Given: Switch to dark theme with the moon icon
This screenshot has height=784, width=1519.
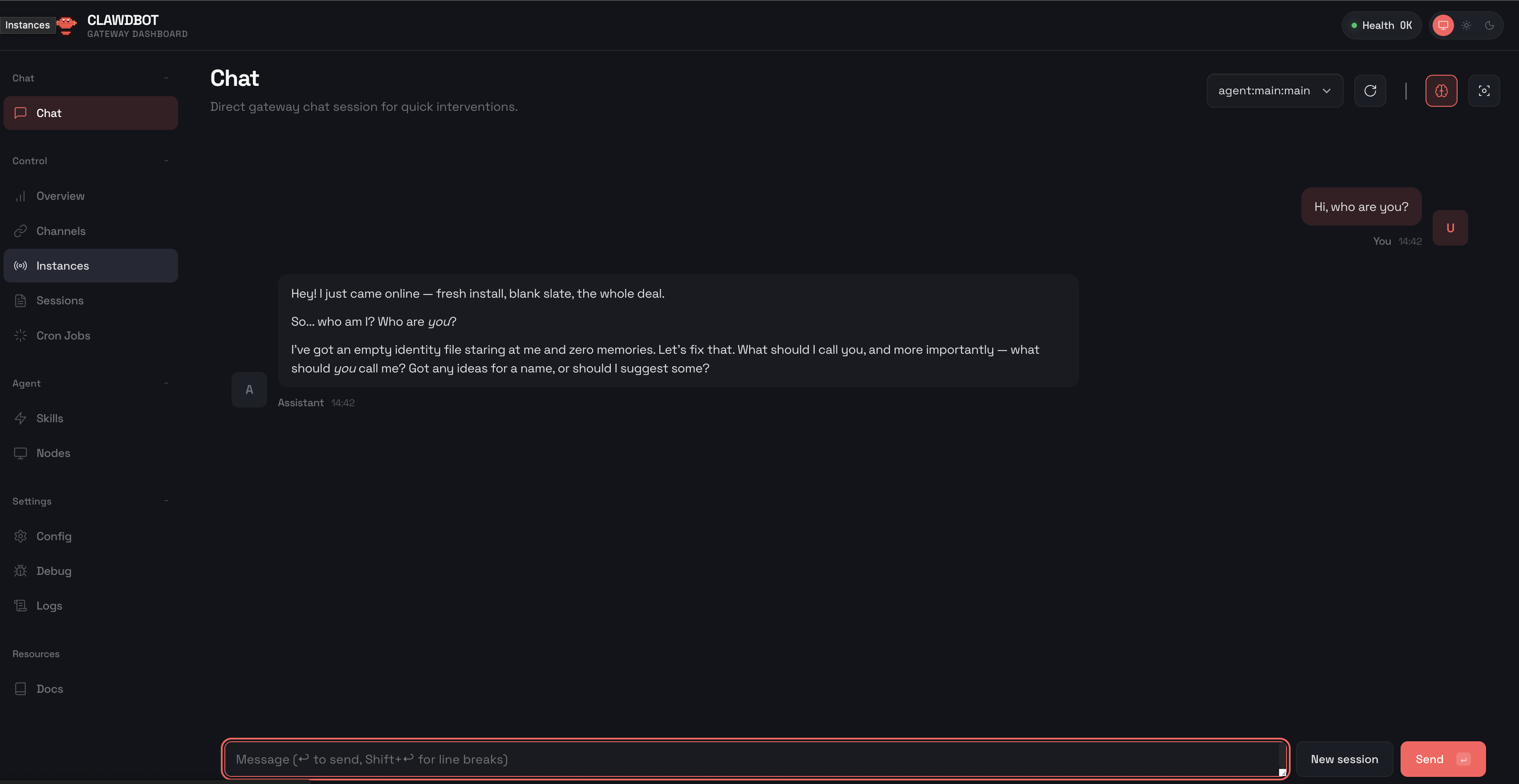Looking at the screenshot, I should pyautogui.click(x=1491, y=25).
